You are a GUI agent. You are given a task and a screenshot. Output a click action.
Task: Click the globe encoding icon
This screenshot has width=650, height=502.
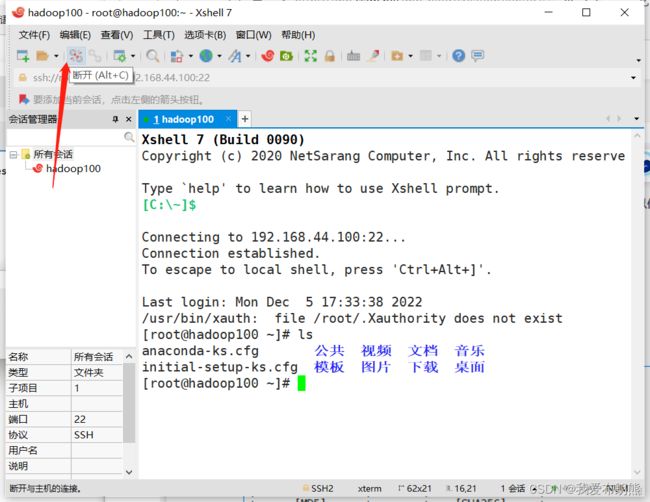coord(206,56)
